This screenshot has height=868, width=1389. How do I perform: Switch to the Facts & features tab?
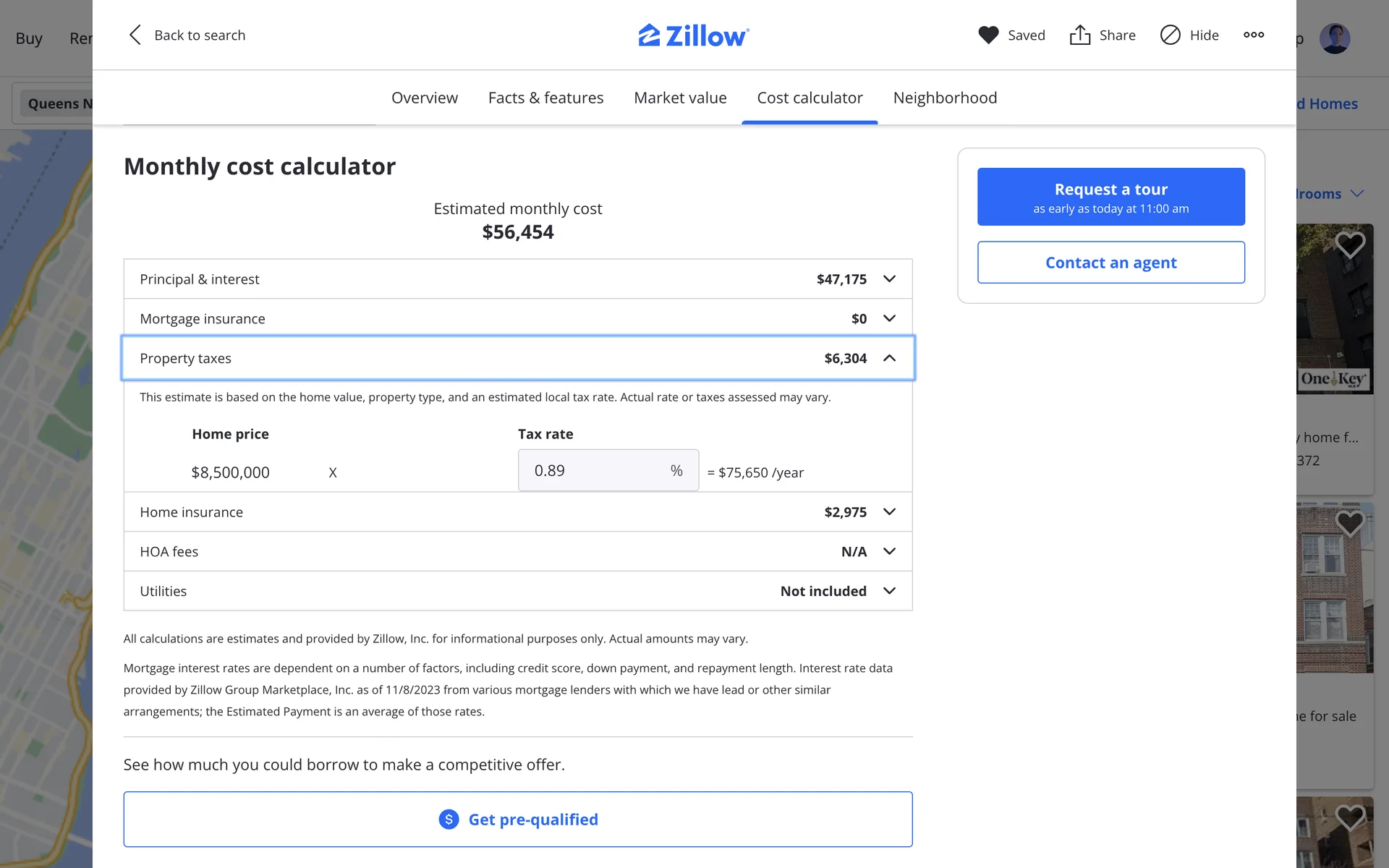tap(545, 98)
